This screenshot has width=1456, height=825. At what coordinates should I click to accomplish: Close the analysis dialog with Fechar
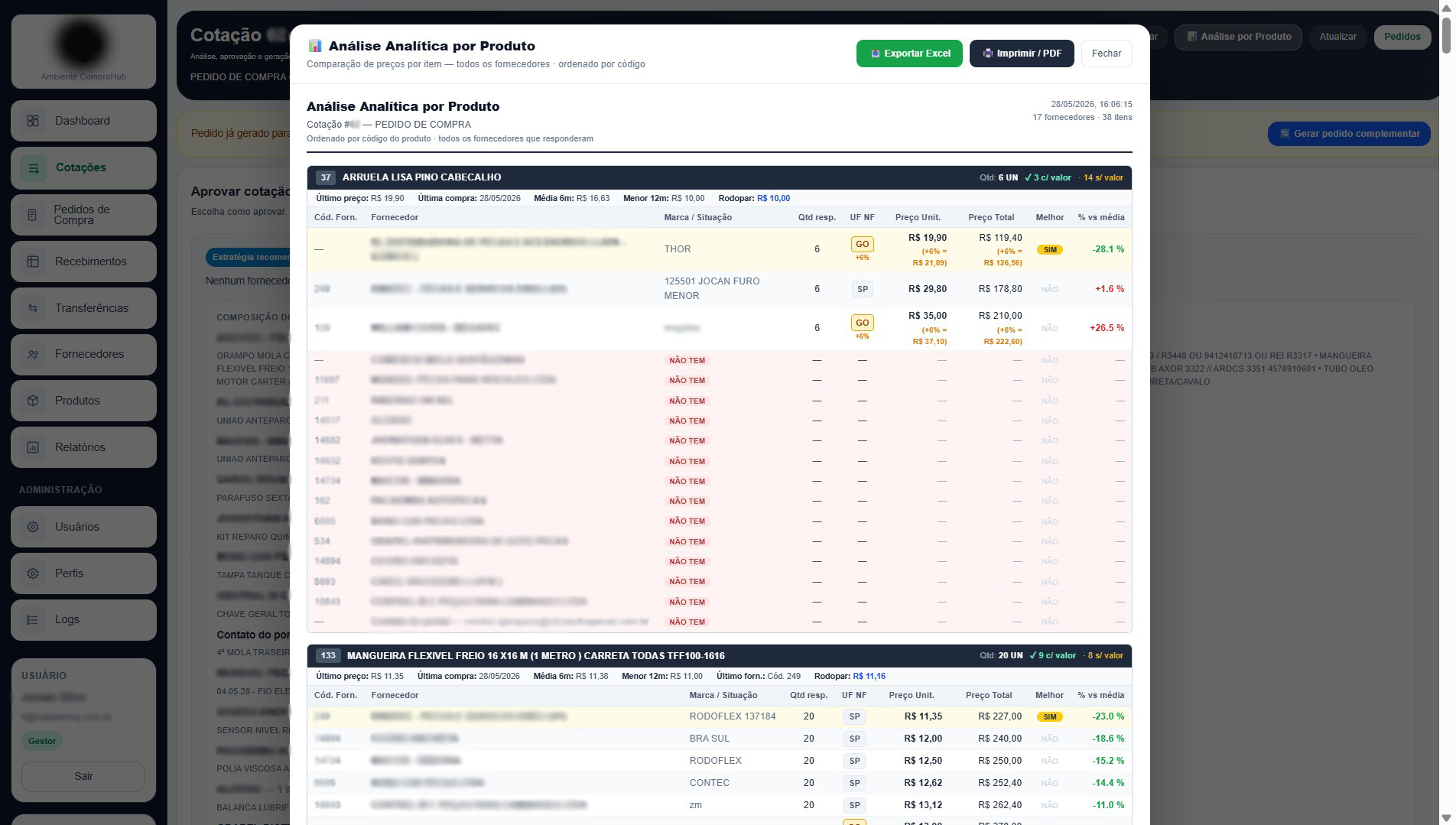[x=1107, y=54]
